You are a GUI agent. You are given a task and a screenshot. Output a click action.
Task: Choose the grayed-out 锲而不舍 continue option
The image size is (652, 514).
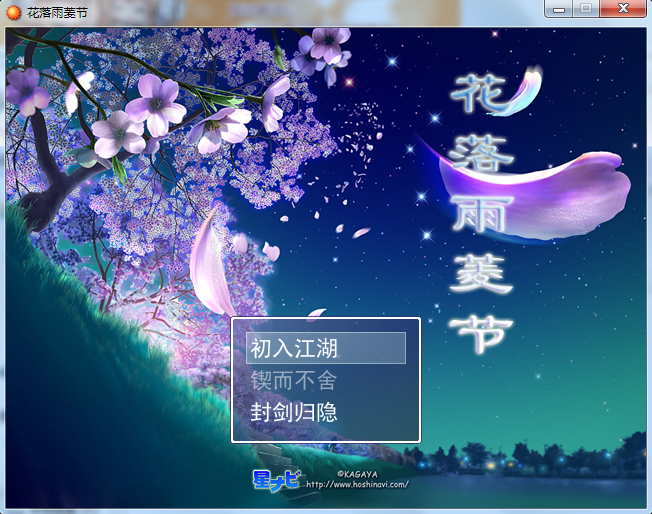pyautogui.click(x=294, y=380)
